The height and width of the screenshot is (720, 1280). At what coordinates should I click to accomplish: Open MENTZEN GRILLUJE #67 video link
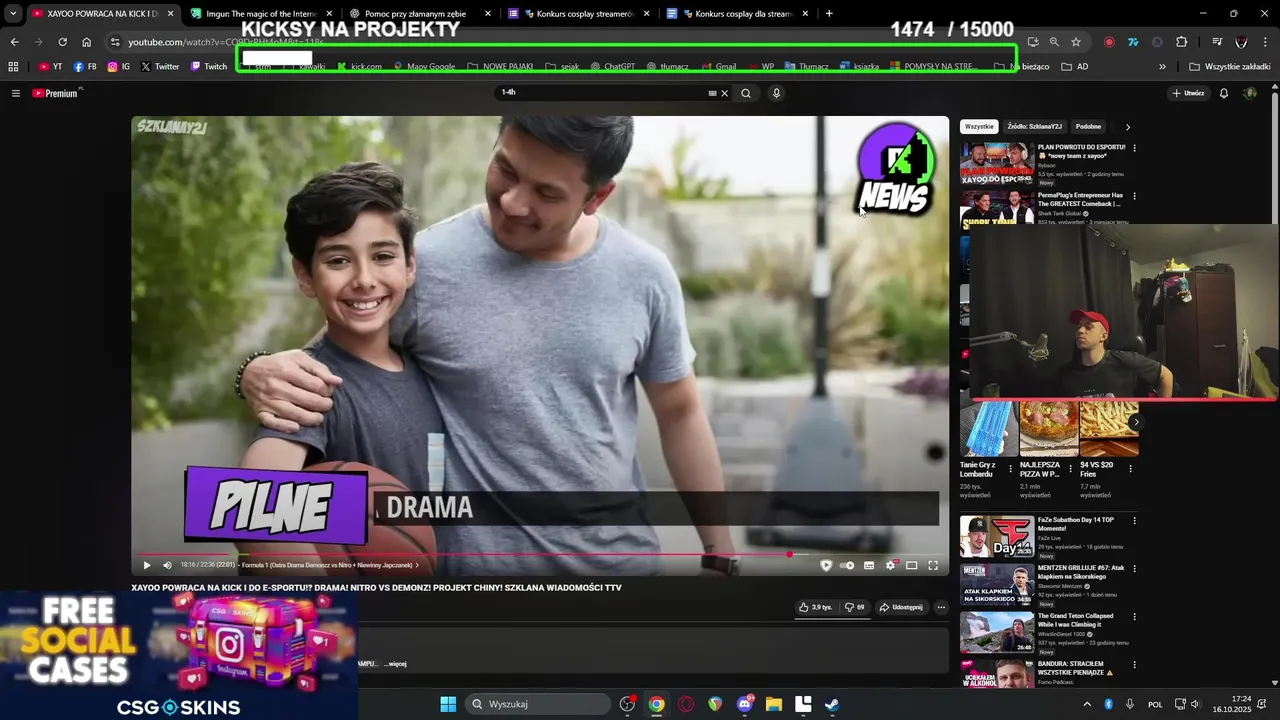[x=1081, y=572]
